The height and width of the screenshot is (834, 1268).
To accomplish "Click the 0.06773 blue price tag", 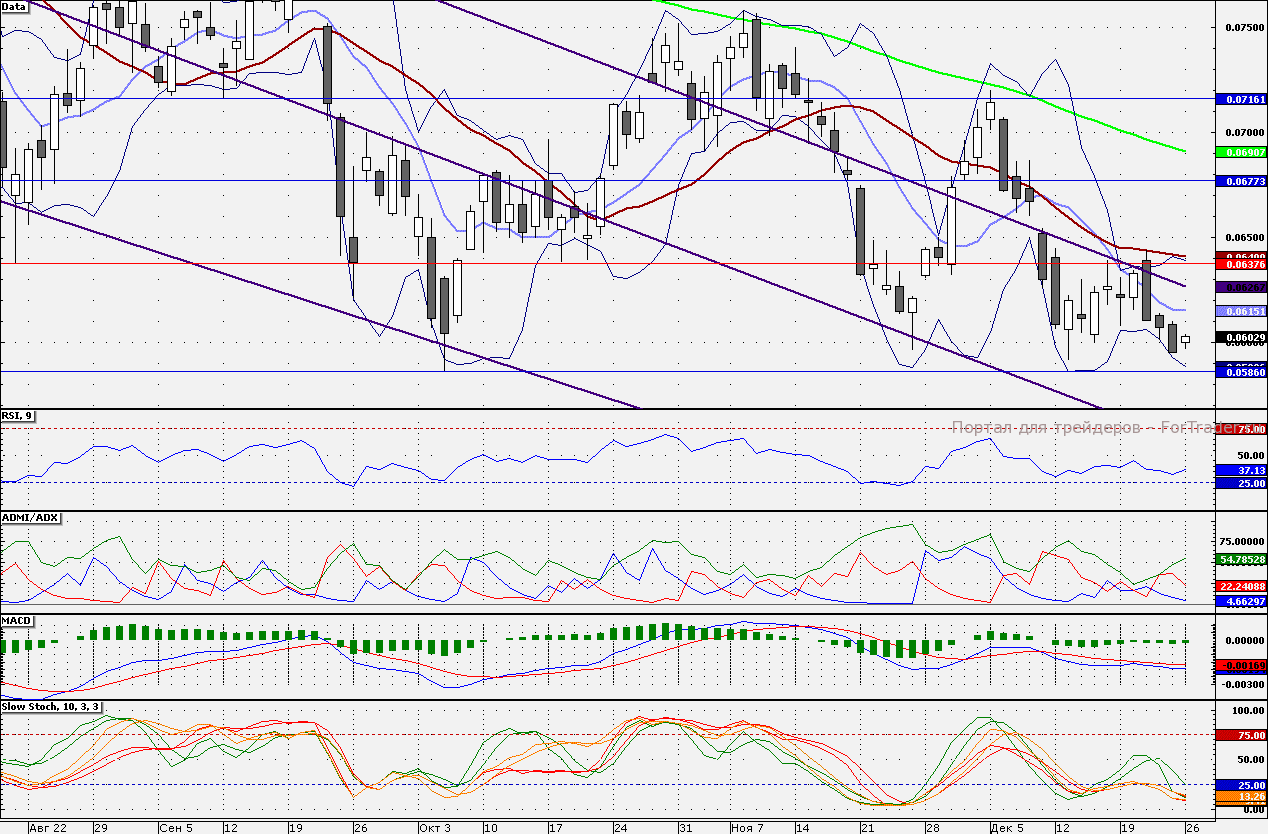I will (1240, 181).
